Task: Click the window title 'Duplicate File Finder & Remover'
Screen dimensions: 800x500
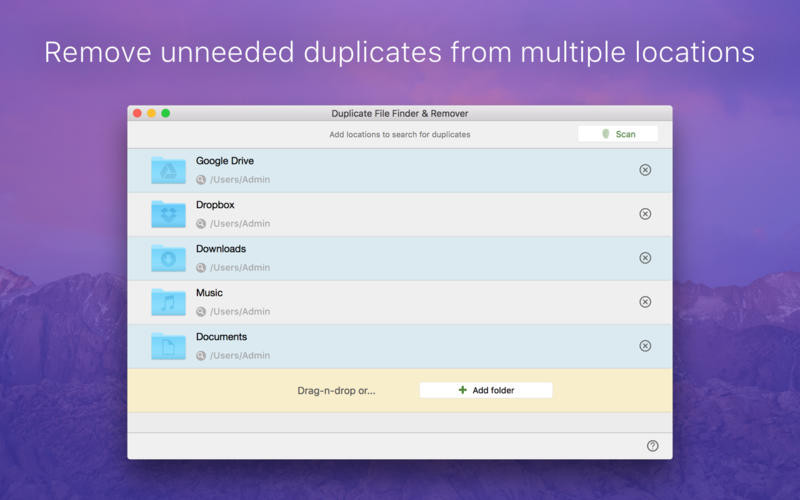Action: point(400,113)
